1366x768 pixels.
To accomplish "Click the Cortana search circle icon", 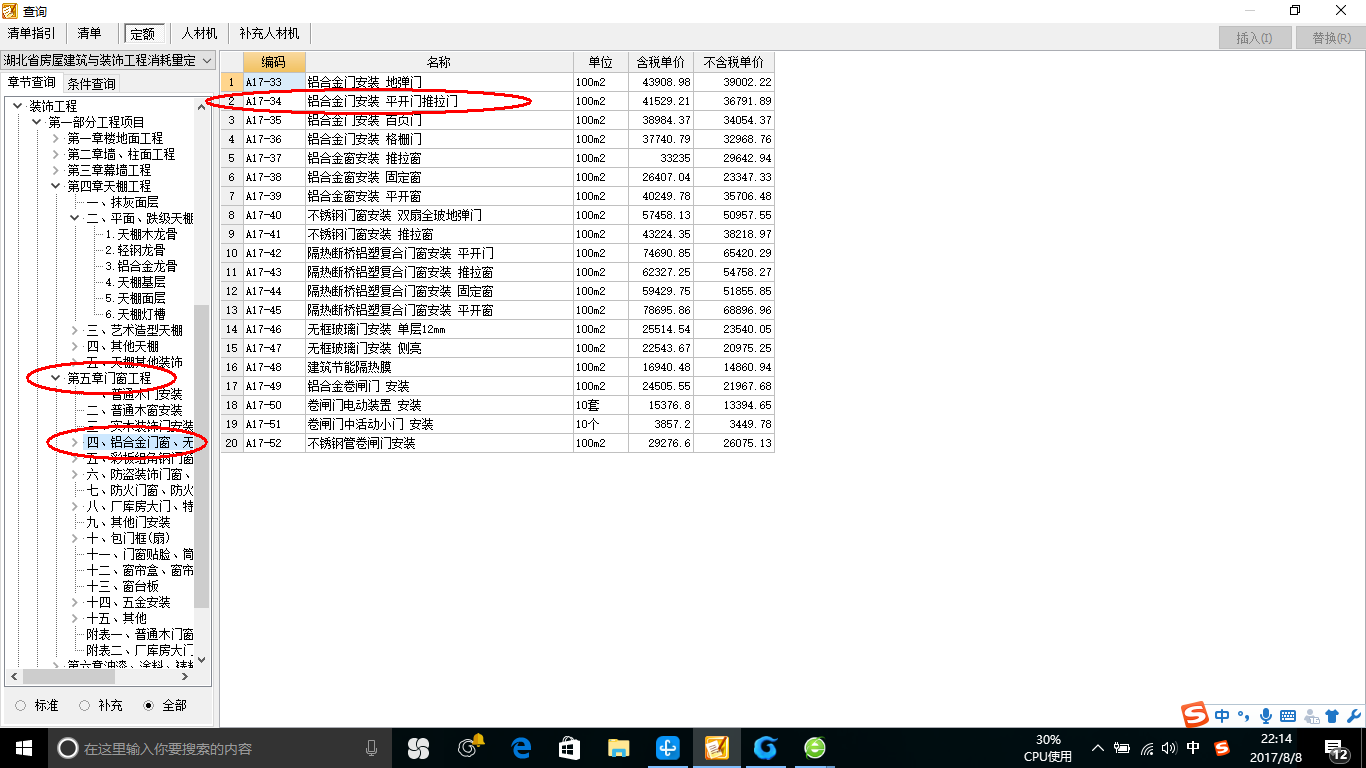I will (67, 748).
